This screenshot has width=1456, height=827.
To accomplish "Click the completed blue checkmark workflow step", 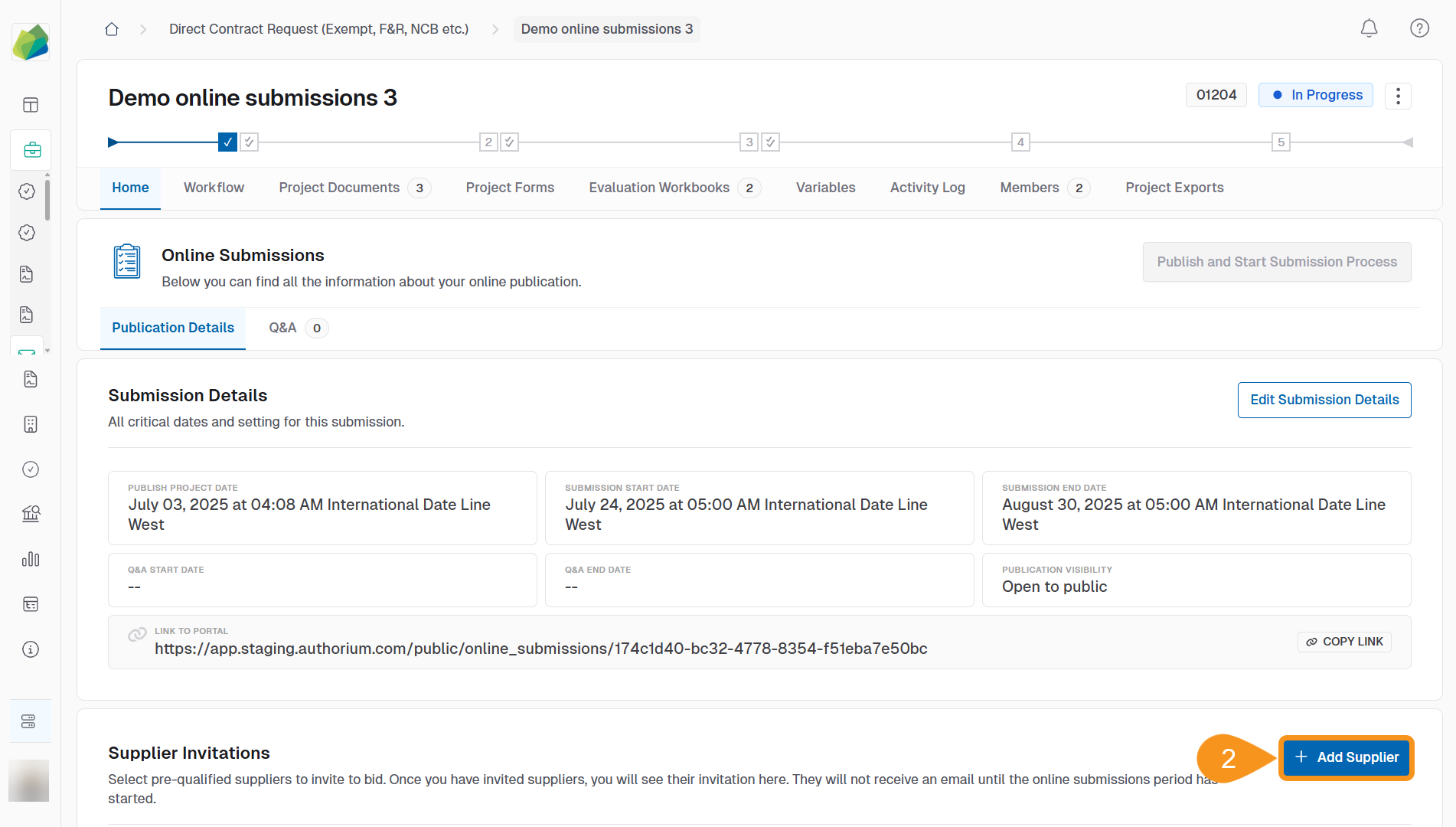I will [x=227, y=142].
